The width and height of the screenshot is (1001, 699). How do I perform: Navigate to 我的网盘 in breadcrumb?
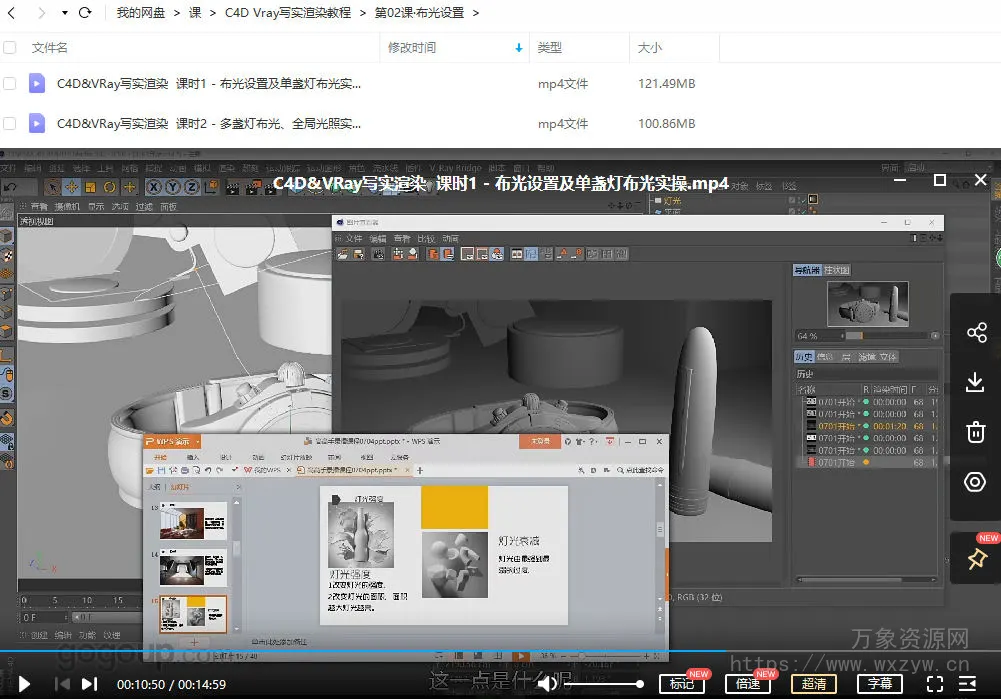(x=140, y=13)
